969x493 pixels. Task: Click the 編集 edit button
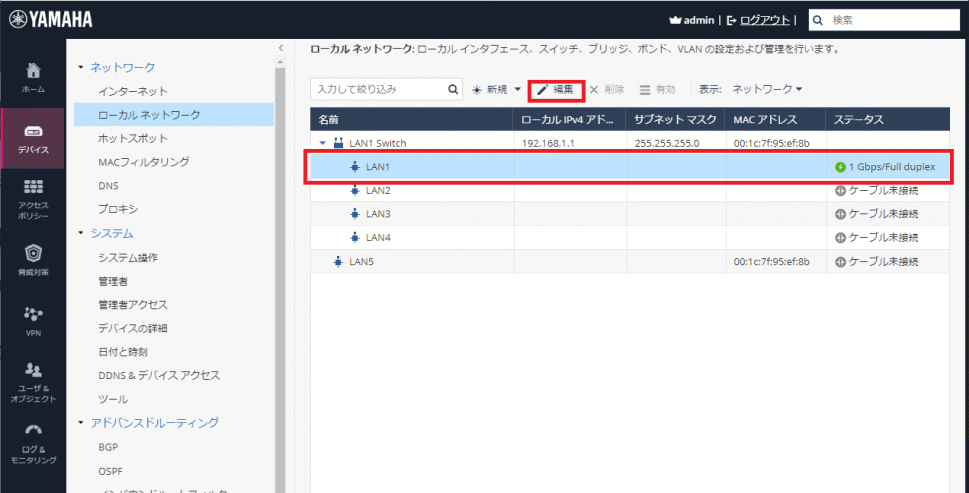coord(555,89)
